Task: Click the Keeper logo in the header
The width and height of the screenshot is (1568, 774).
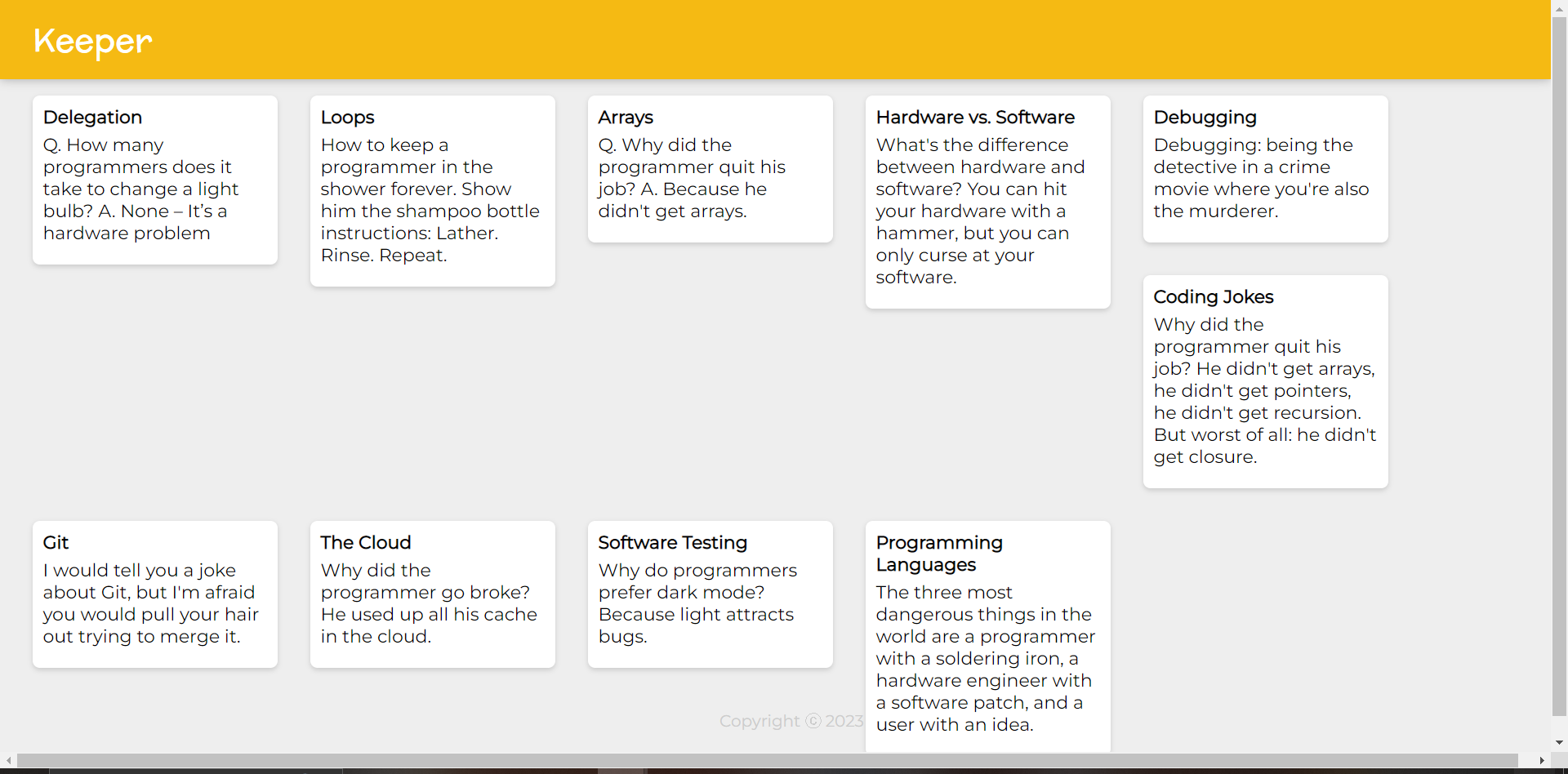Action: click(x=92, y=41)
